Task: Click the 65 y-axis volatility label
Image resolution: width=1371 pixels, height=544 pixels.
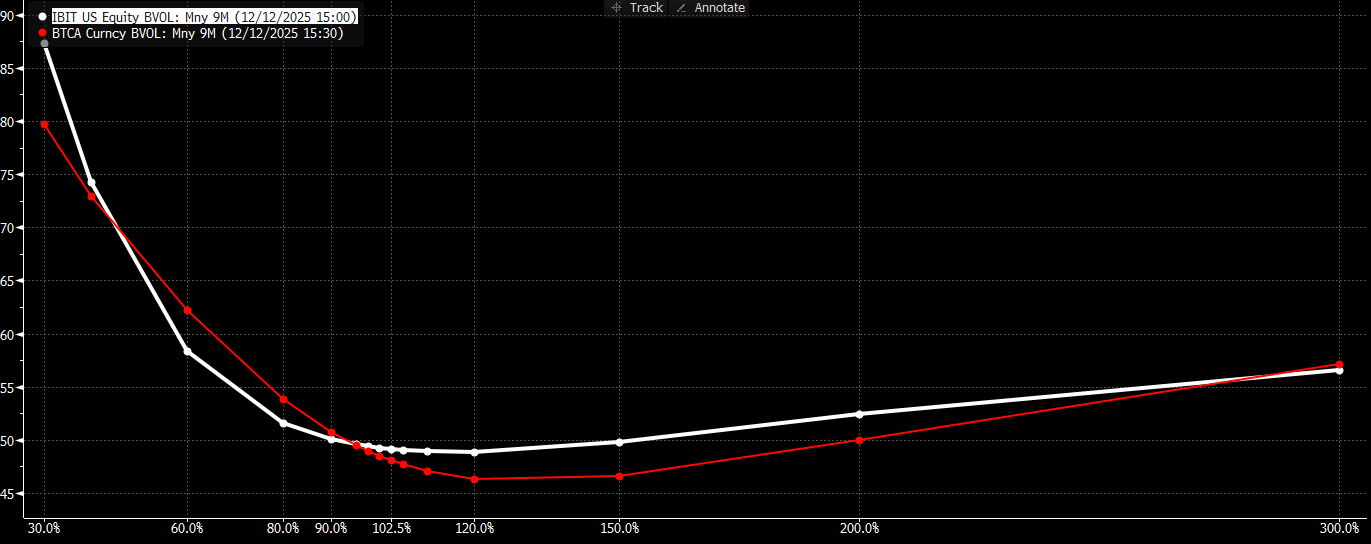Action: point(6,281)
